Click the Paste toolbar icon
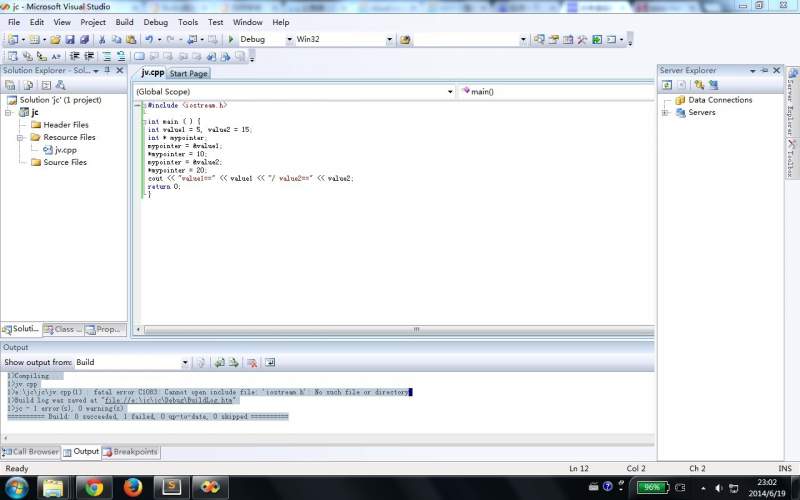The image size is (800, 500). [131, 39]
